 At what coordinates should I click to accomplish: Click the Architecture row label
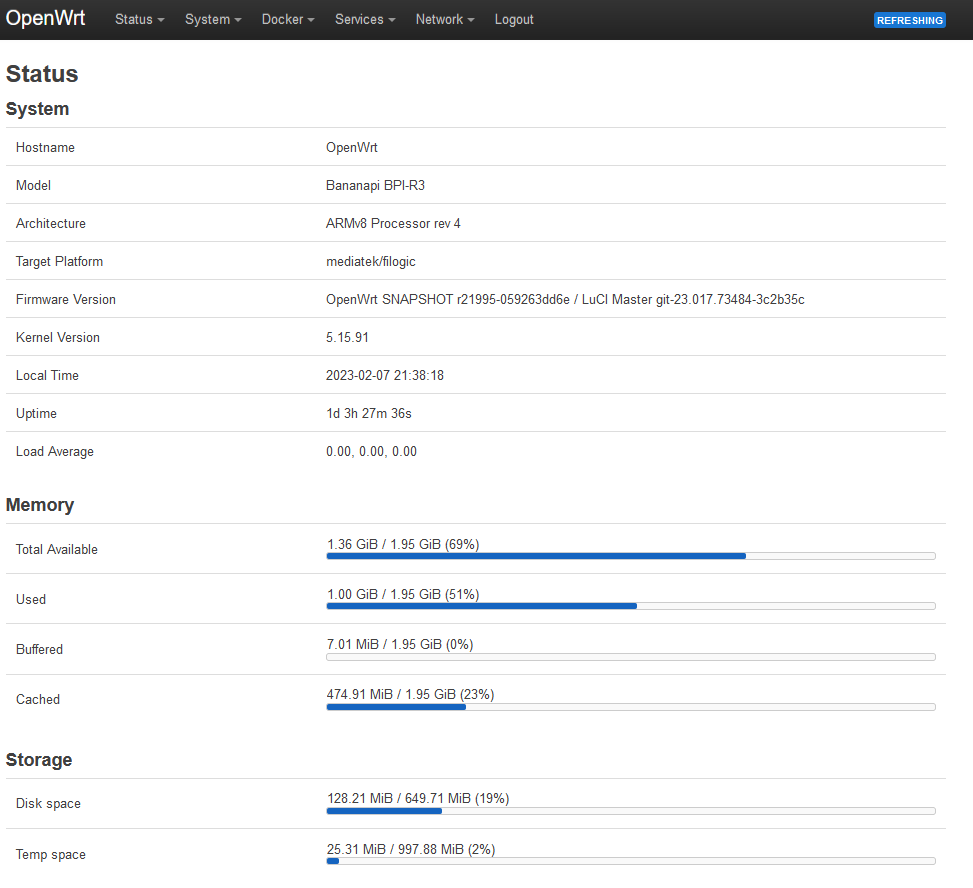pos(51,223)
